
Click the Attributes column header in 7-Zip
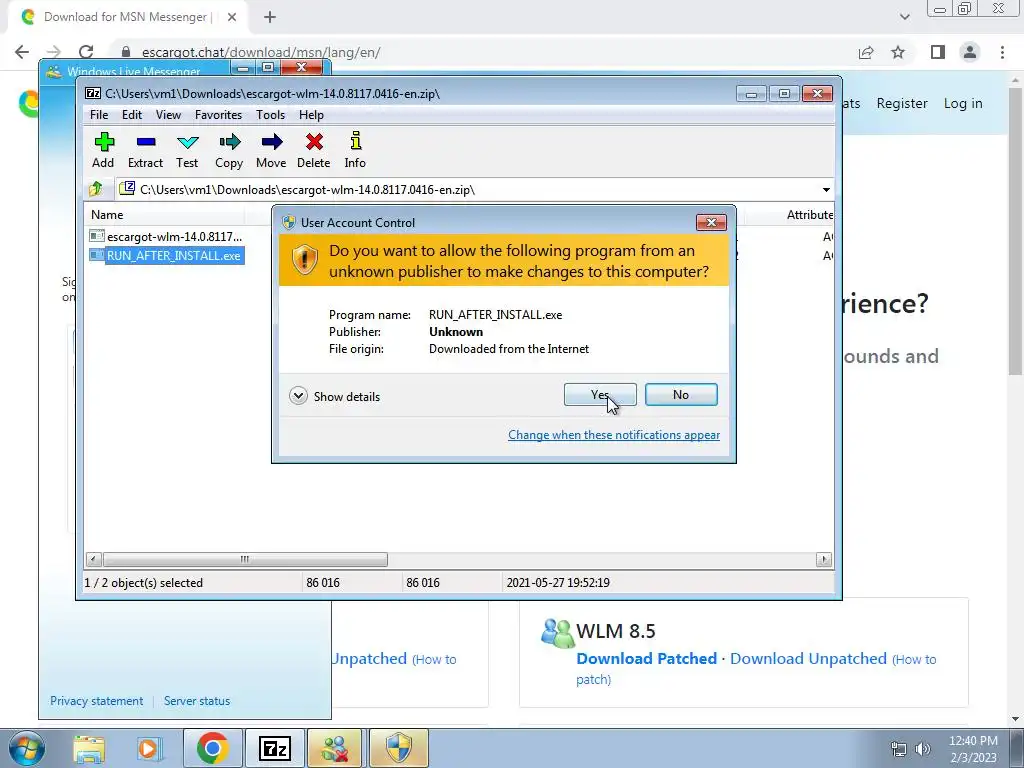coord(809,215)
